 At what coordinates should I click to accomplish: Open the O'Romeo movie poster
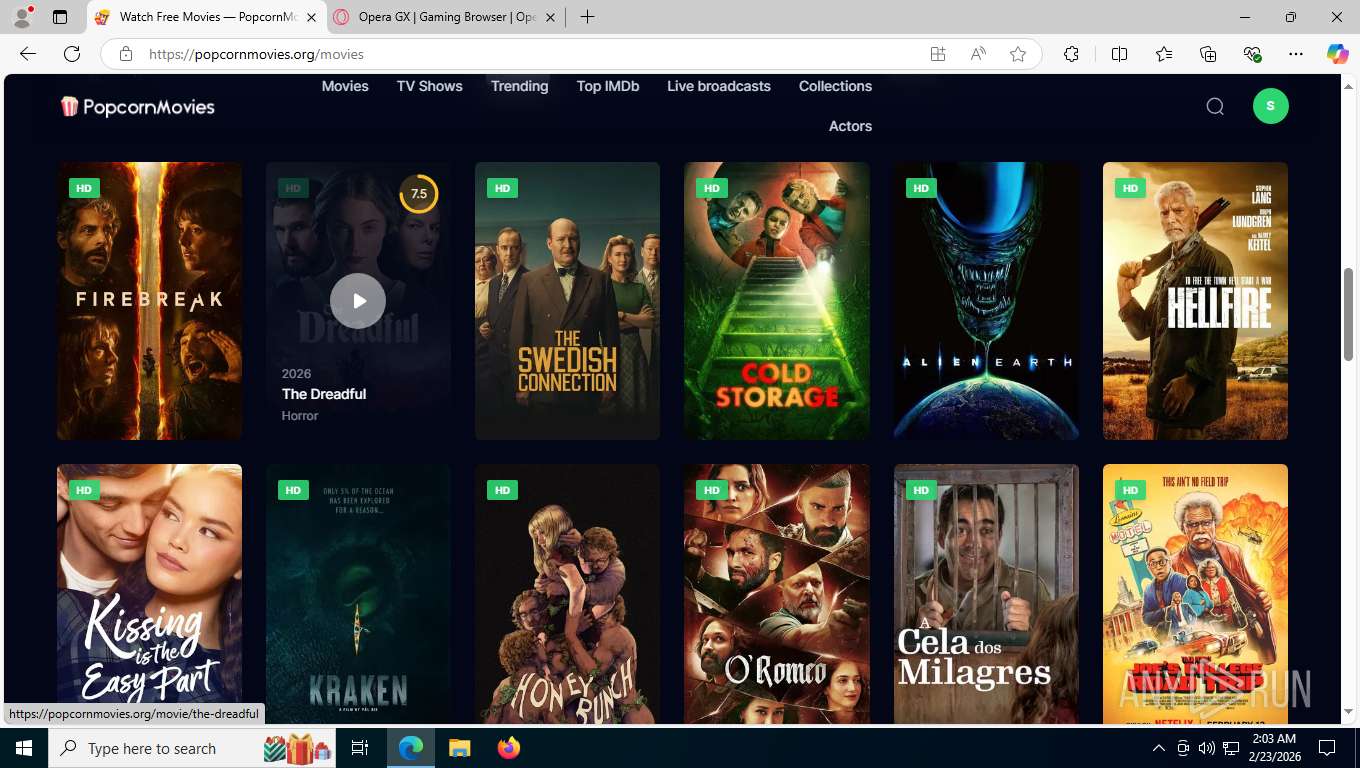777,594
